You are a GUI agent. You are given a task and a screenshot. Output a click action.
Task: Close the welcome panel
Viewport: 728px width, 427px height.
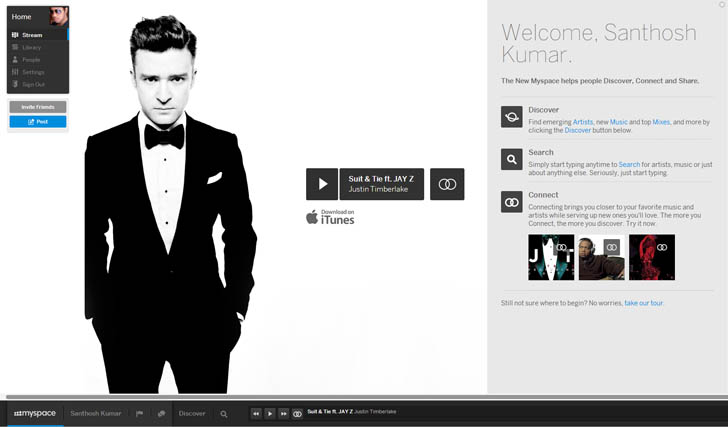[x=723, y=5]
